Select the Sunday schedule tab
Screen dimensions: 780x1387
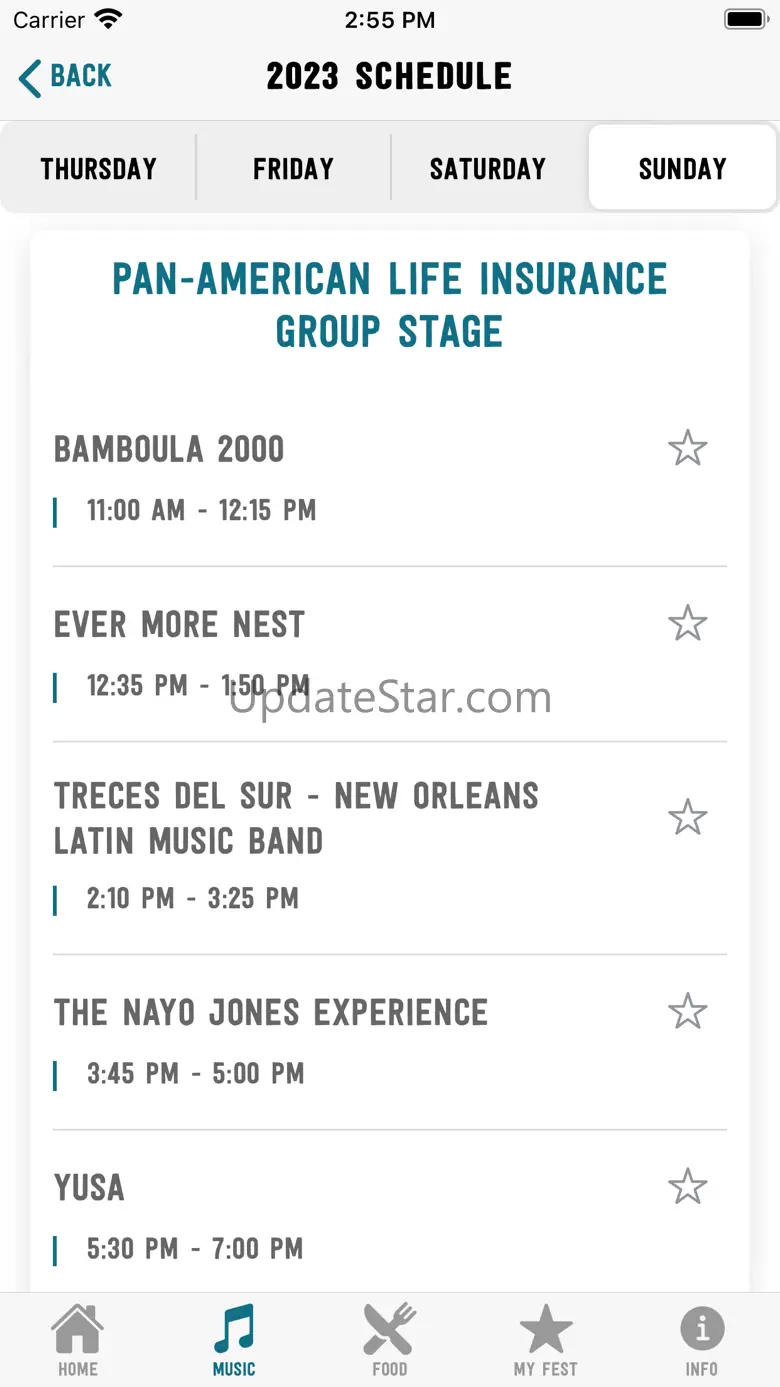tap(682, 168)
